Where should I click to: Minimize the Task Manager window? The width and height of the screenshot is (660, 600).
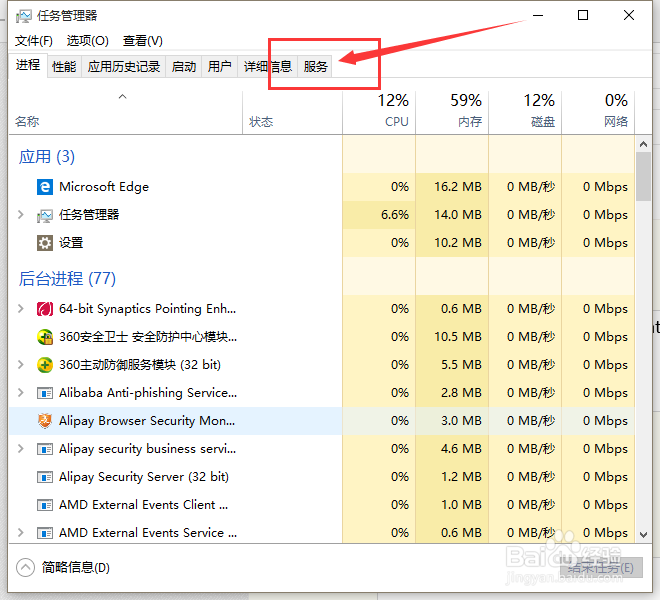(538, 16)
